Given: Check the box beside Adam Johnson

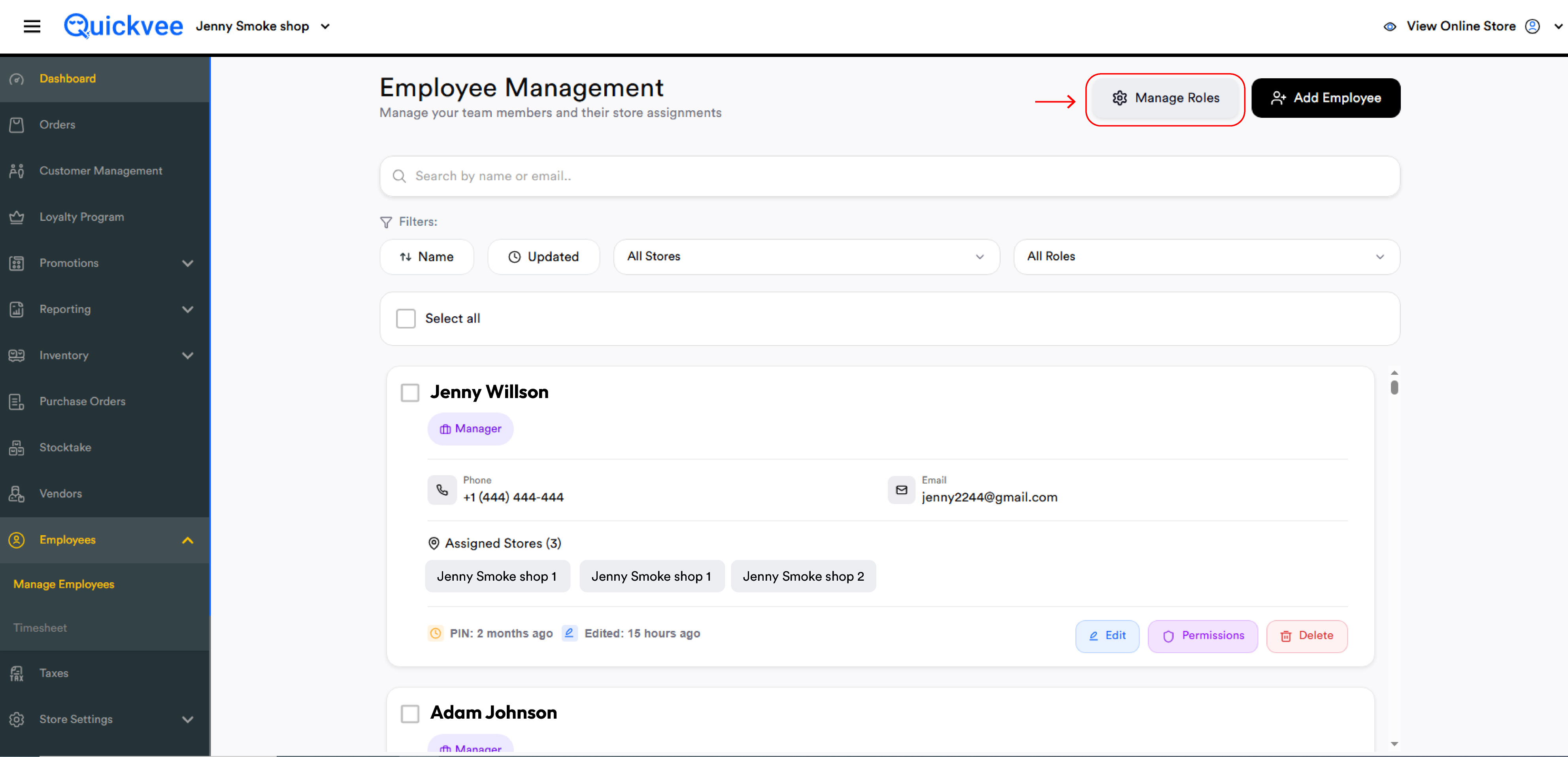Looking at the screenshot, I should [x=410, y=713].
